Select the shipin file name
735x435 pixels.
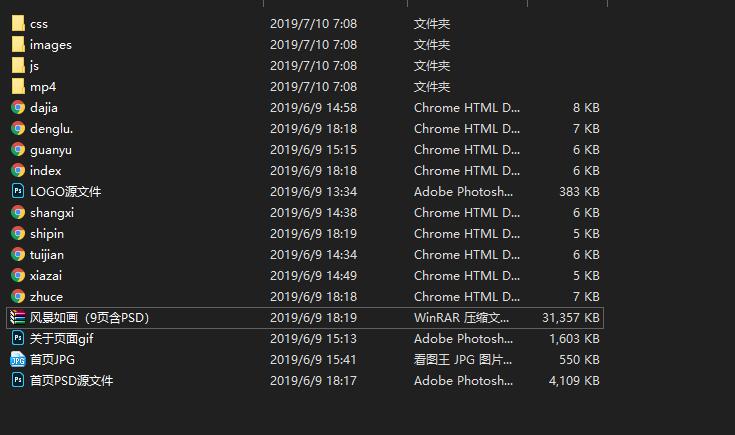(x=47, y=233)
